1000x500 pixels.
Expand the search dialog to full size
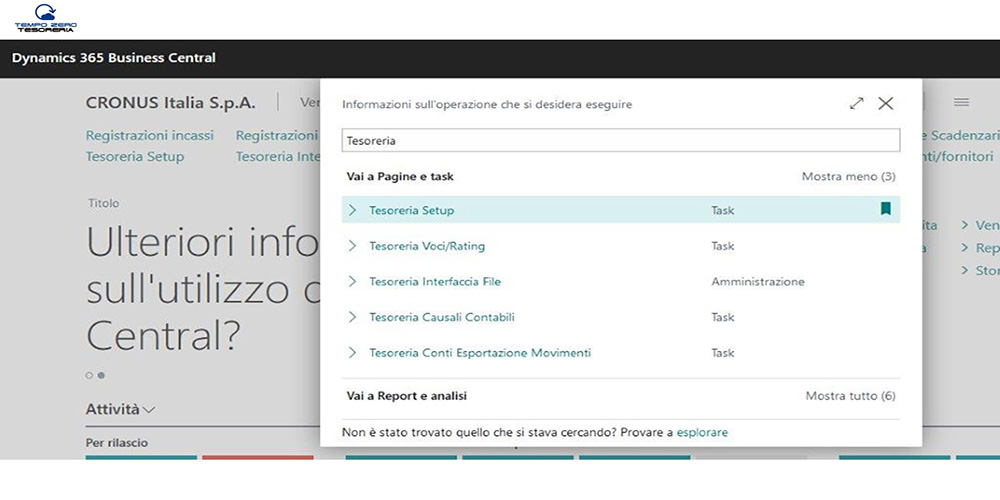[856, 104]
